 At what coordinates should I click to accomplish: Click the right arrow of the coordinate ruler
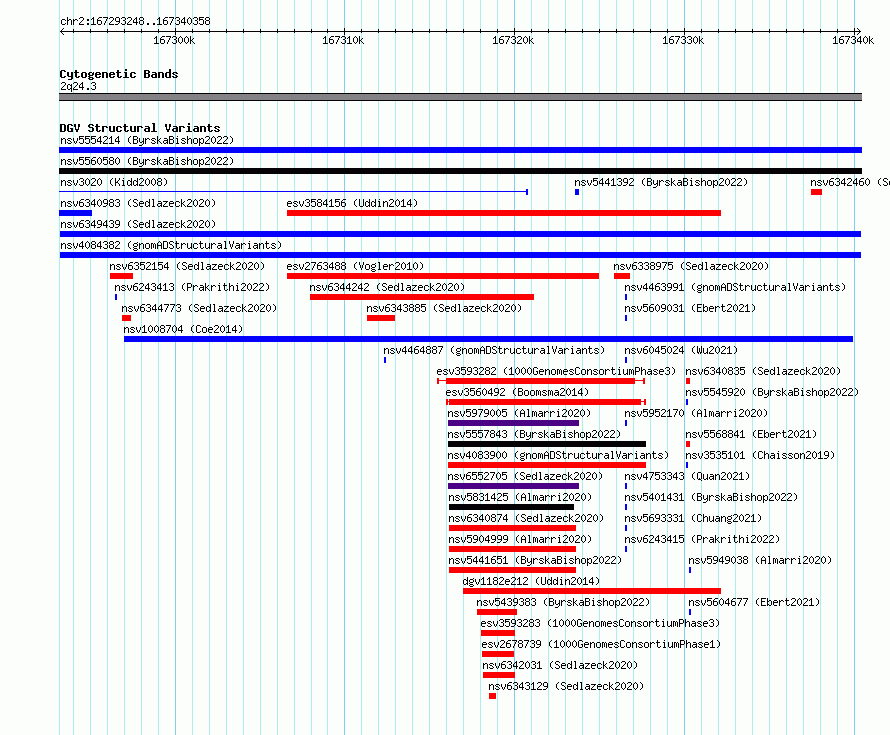[x=858, y=32]
